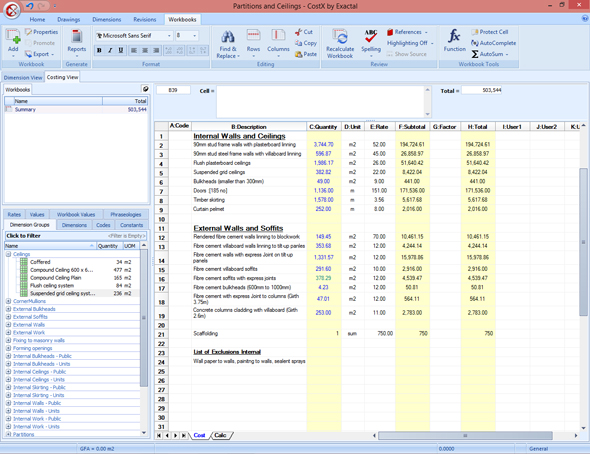Open the Dimensions ribbon tab
This screenshot has width=590, height=454.
pos(107,20)
